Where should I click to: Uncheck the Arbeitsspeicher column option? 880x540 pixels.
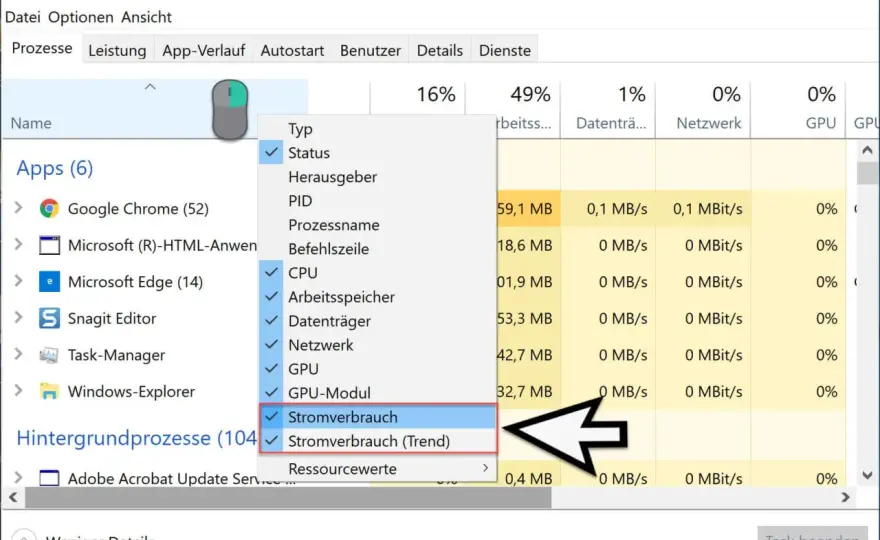click(377, 297)
